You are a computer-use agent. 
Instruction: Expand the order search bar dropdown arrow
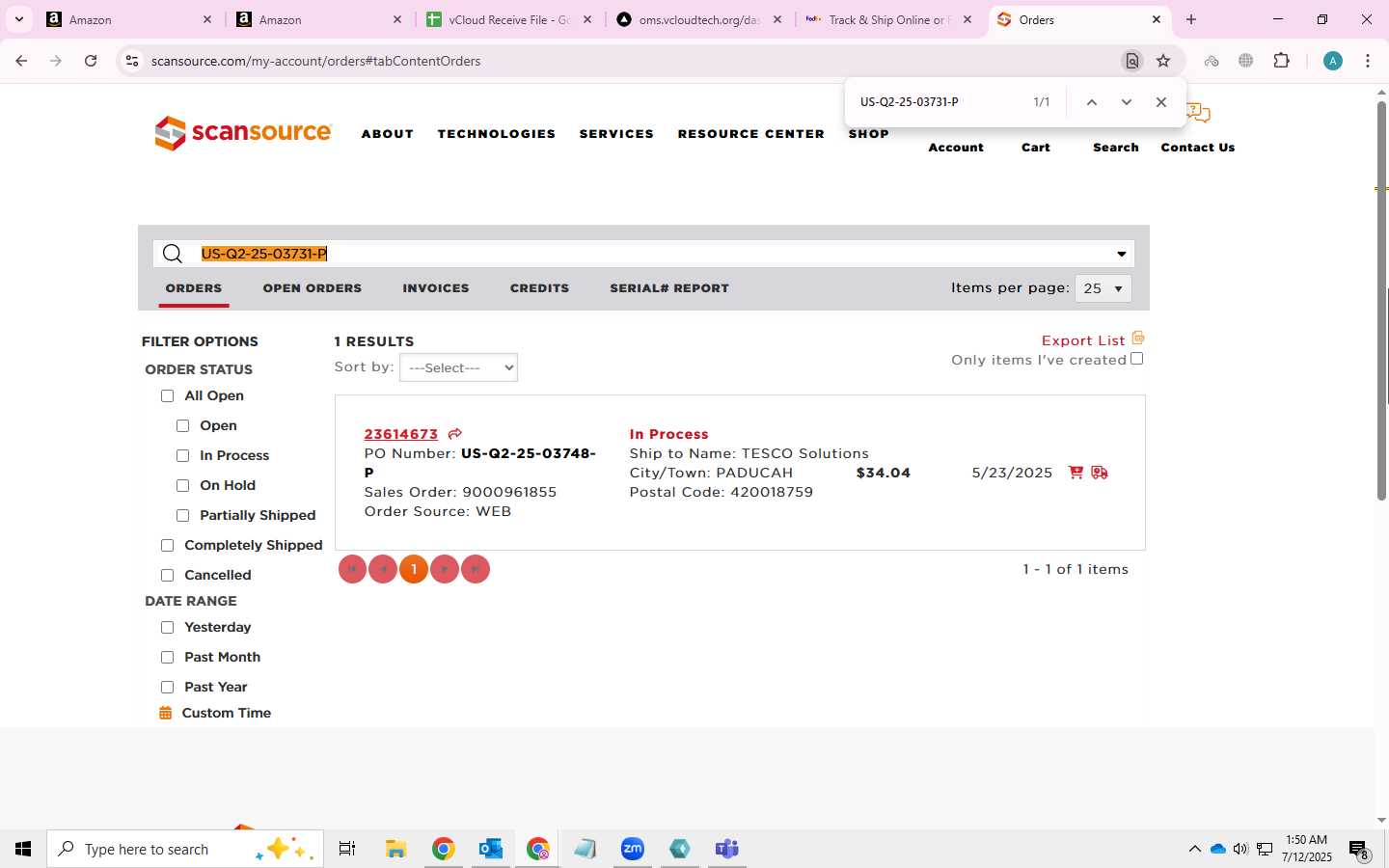click(x=1121, y=255)
